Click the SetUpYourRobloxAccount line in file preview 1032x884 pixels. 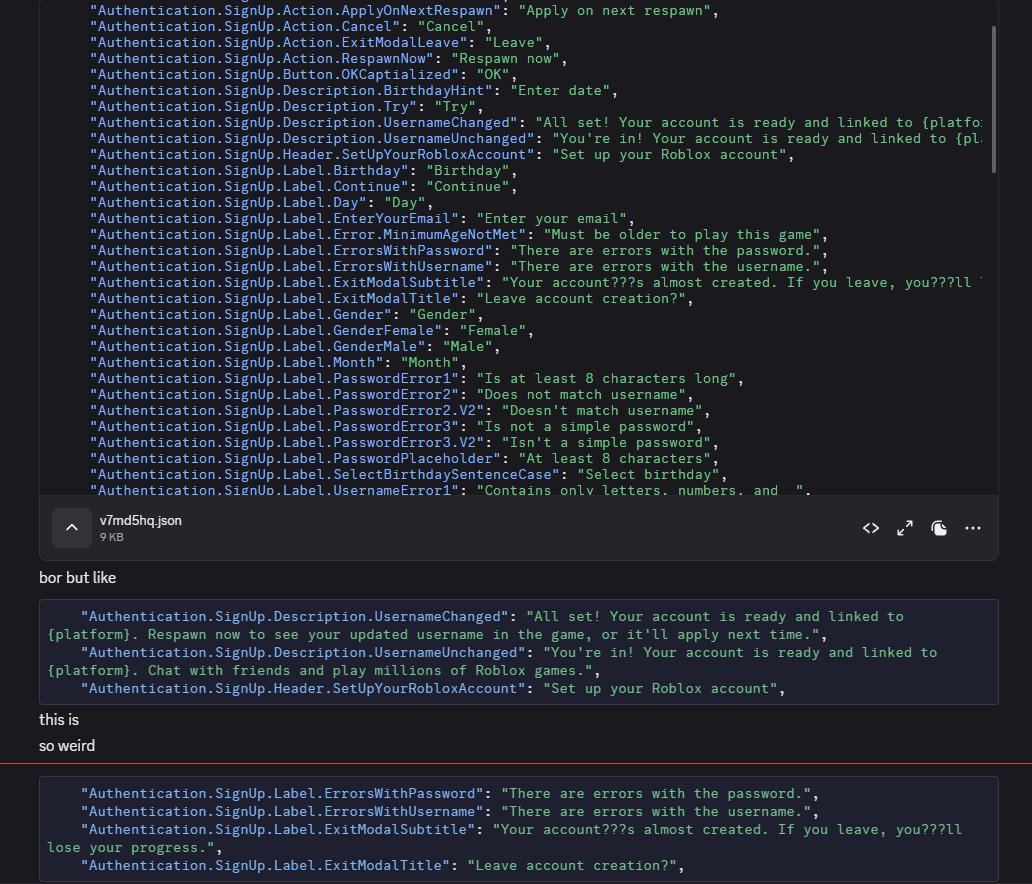coord(442,155)
